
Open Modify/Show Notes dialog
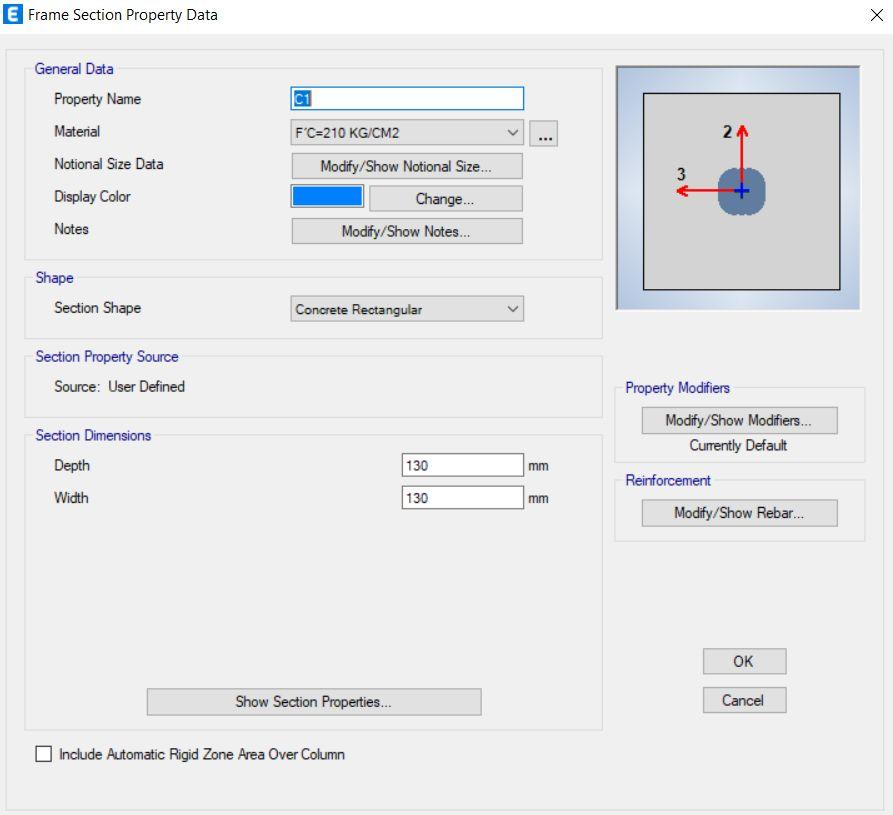click(407, 231)
